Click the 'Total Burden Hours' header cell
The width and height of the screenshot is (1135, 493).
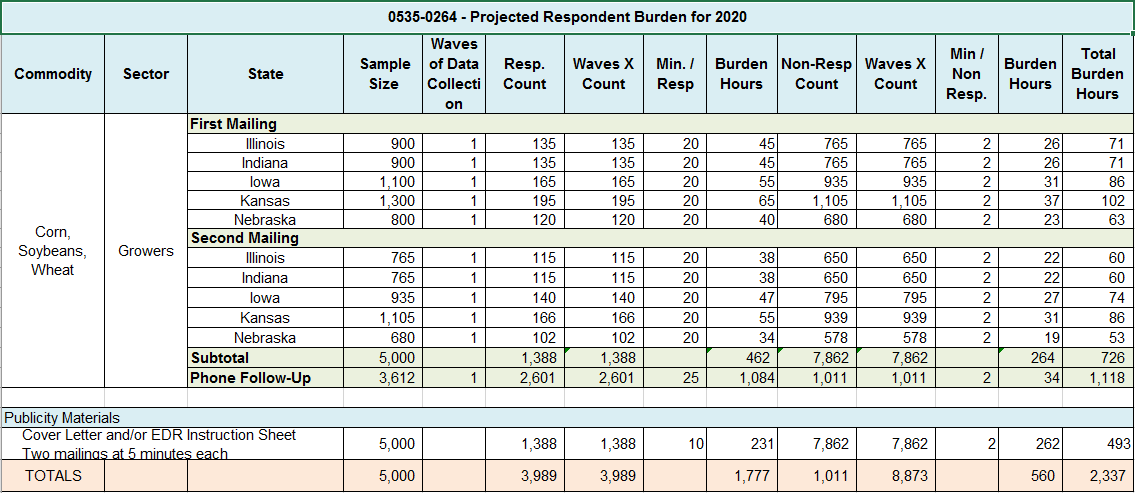(1097, 74)
